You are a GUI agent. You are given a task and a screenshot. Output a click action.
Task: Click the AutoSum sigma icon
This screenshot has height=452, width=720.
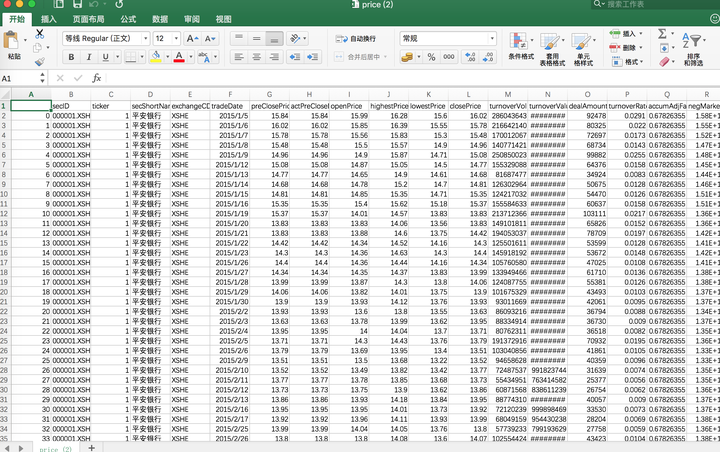(x=662, y=34)
